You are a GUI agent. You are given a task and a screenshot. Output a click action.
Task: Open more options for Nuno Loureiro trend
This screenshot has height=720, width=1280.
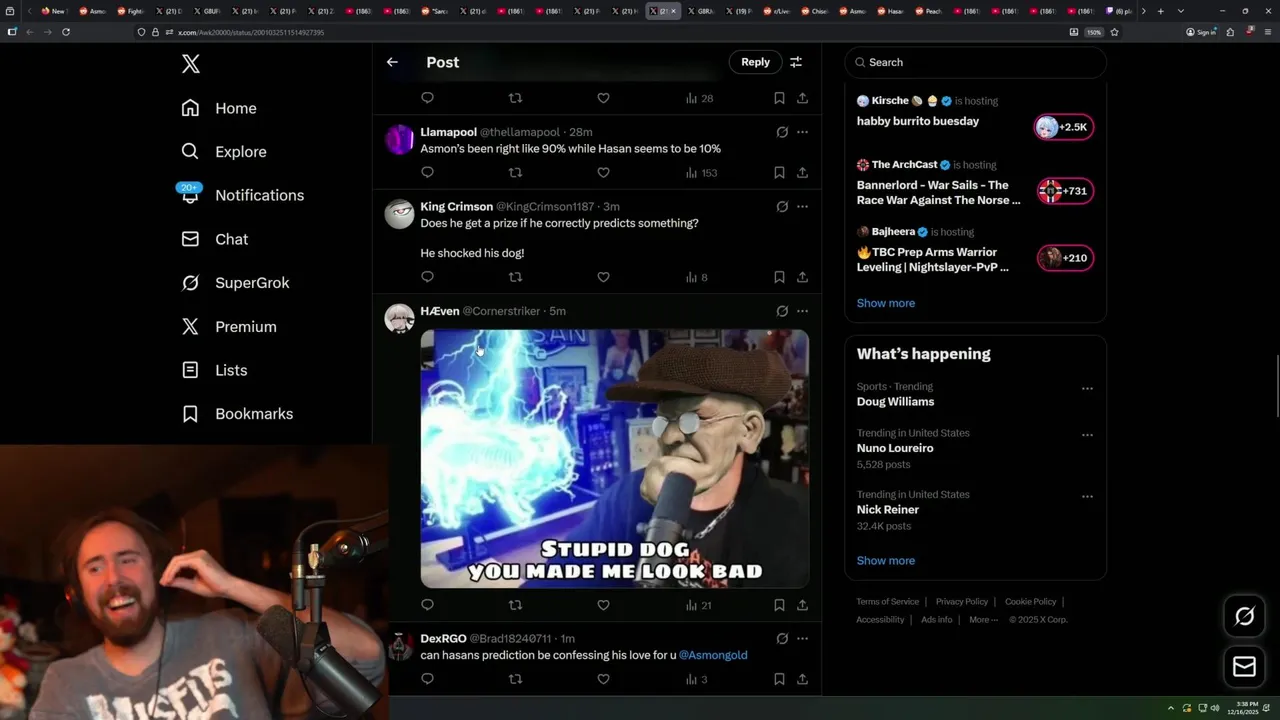(x=1087, y=436)
